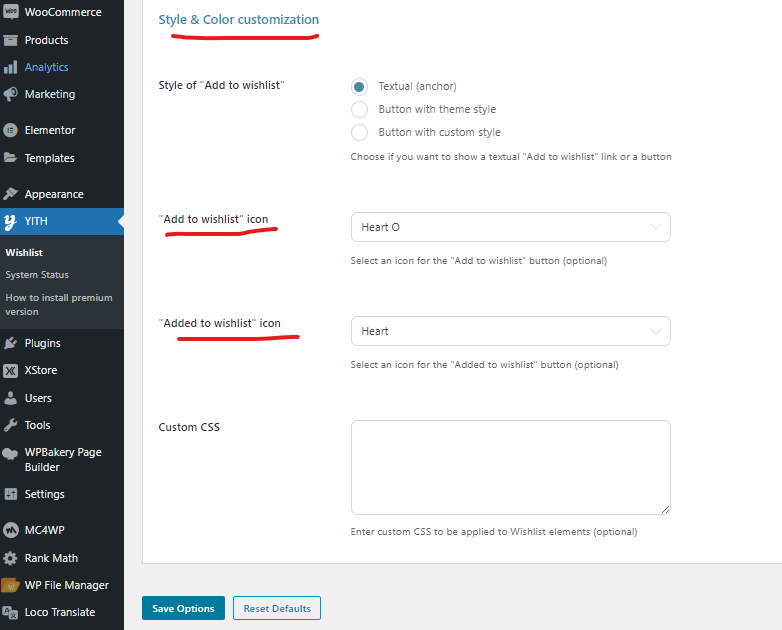
Task: Open How to install premium version link
Action: coord(59,304)
